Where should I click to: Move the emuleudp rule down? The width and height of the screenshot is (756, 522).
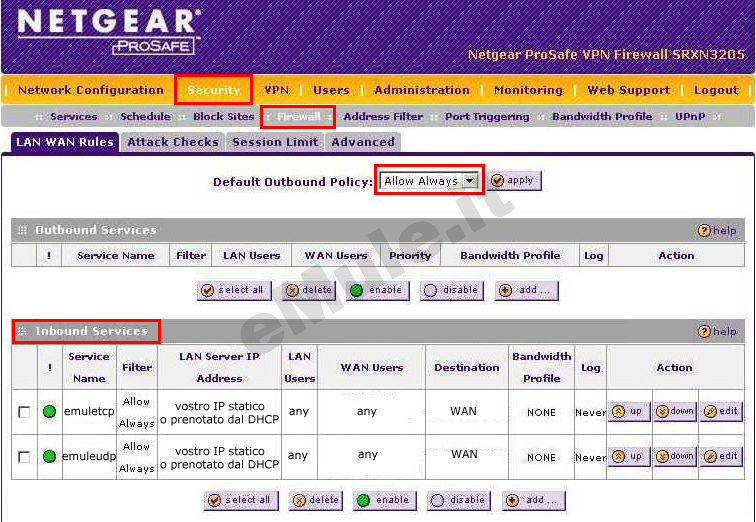[675, 456]
